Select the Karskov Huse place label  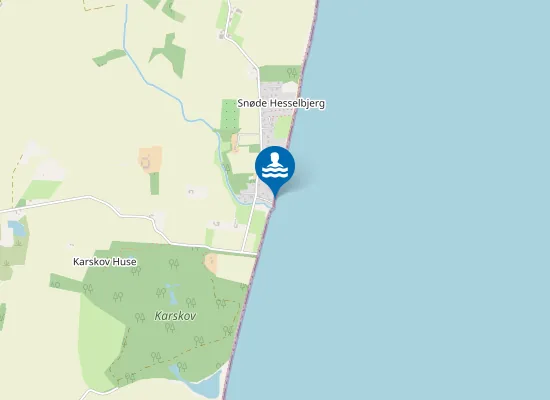pos(105,262)
